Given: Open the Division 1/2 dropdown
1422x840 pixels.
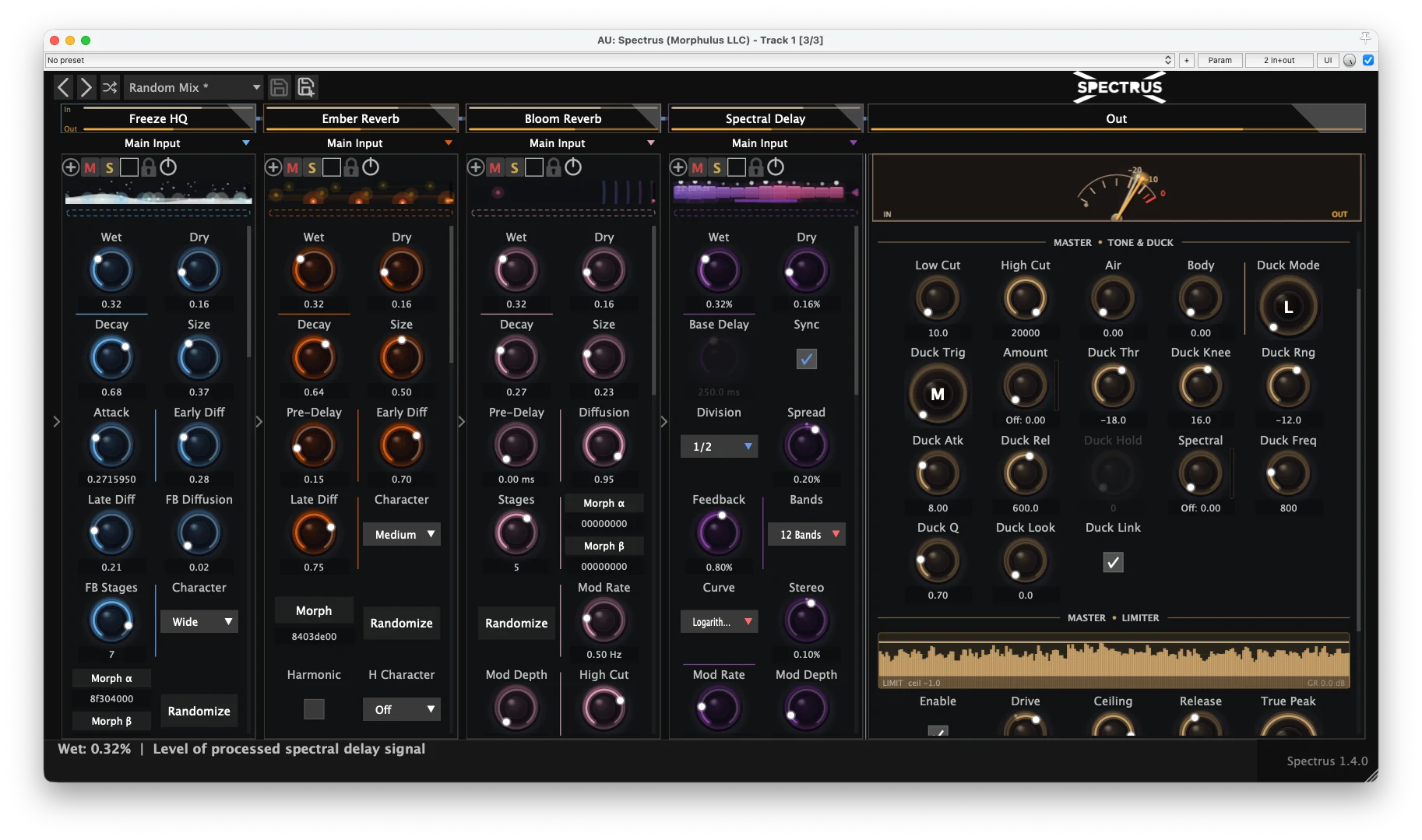Looking at the screenshot, I should tap(719, 446).
